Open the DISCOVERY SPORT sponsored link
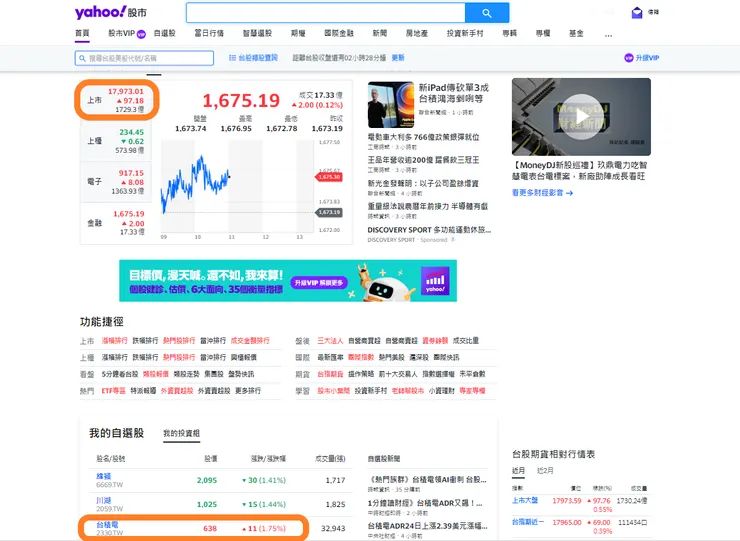740x541 pixels. (x=429, y=230)
